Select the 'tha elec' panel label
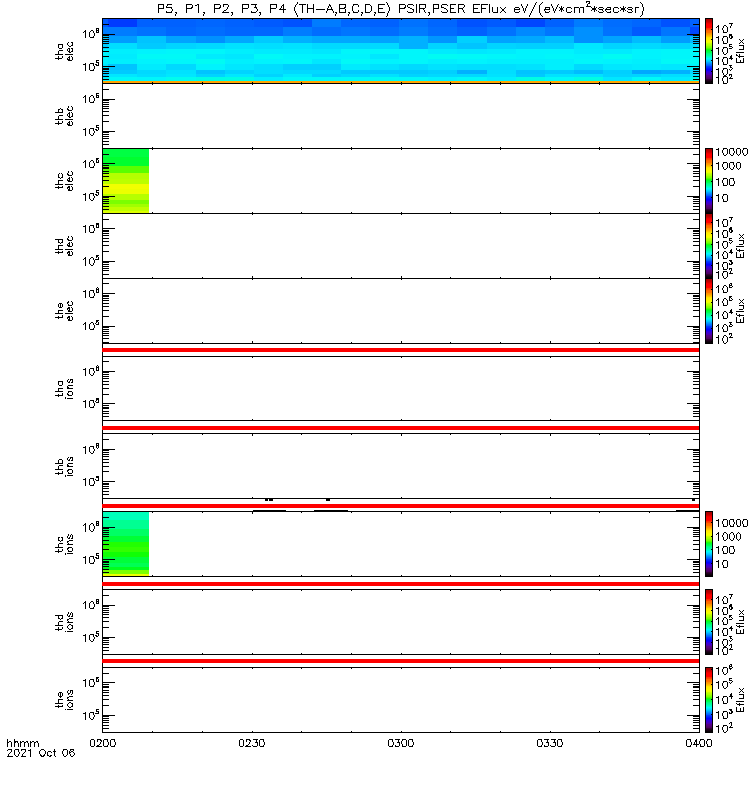Screen dimensions: 750x800 pyautogui.click(x=64, y=51)
